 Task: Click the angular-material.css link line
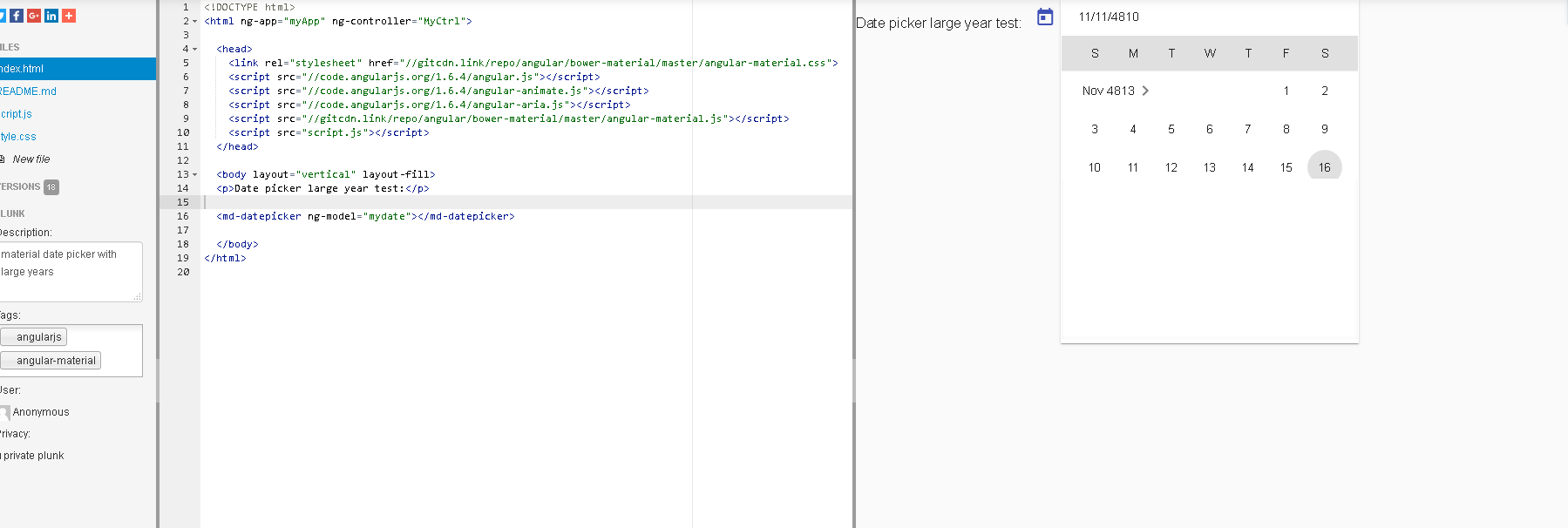coord(533,63)
